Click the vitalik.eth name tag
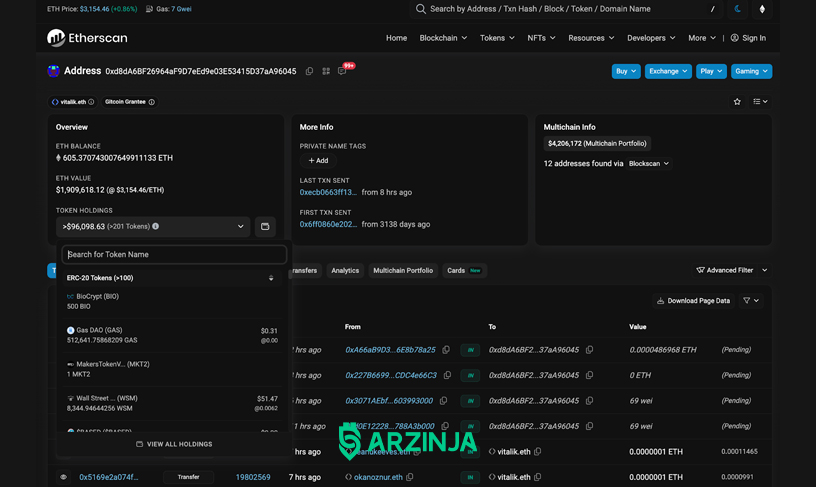Viewport: 816px width, 487px height. tap(73, 102)
